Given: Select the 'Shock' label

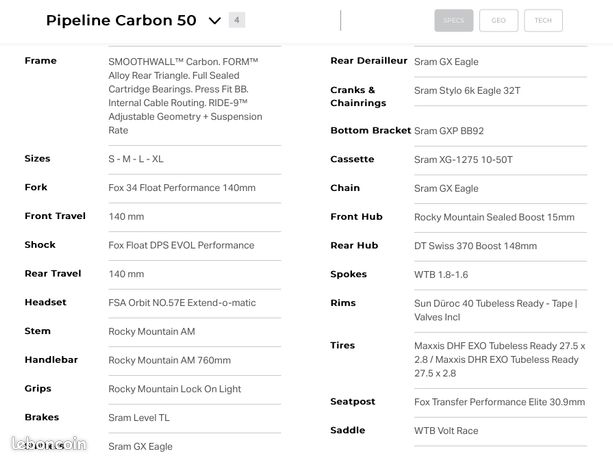Looking at the screenshot, I should 40,245.
